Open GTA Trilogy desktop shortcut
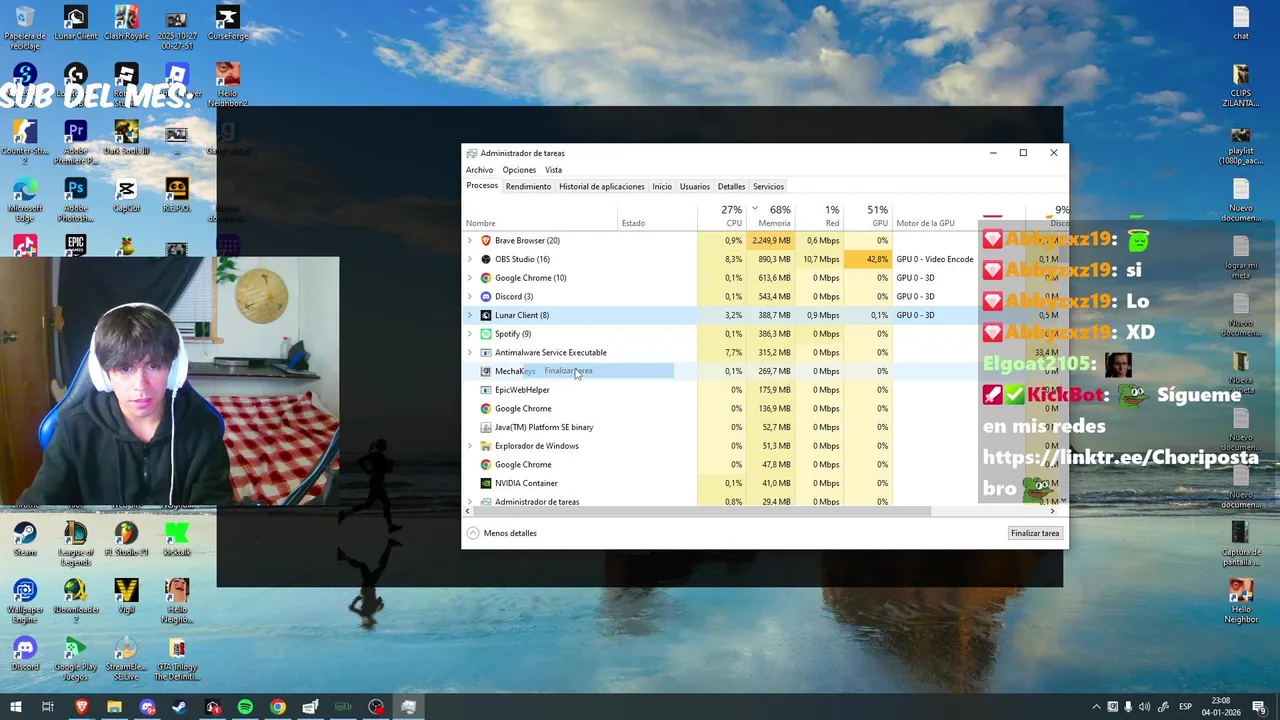The image size is (1280, 720). tap(177, 658)
